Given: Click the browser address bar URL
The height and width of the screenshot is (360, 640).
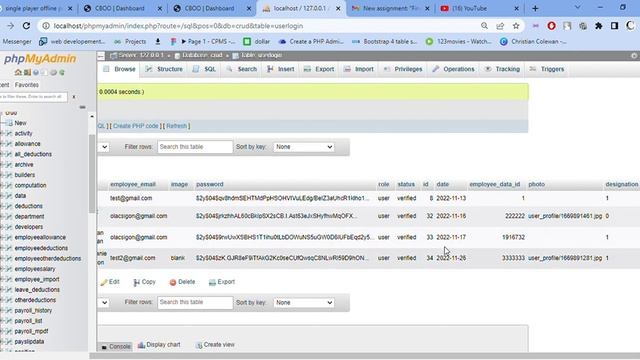Looking at the screenshot, I should [x=178, y=26].
